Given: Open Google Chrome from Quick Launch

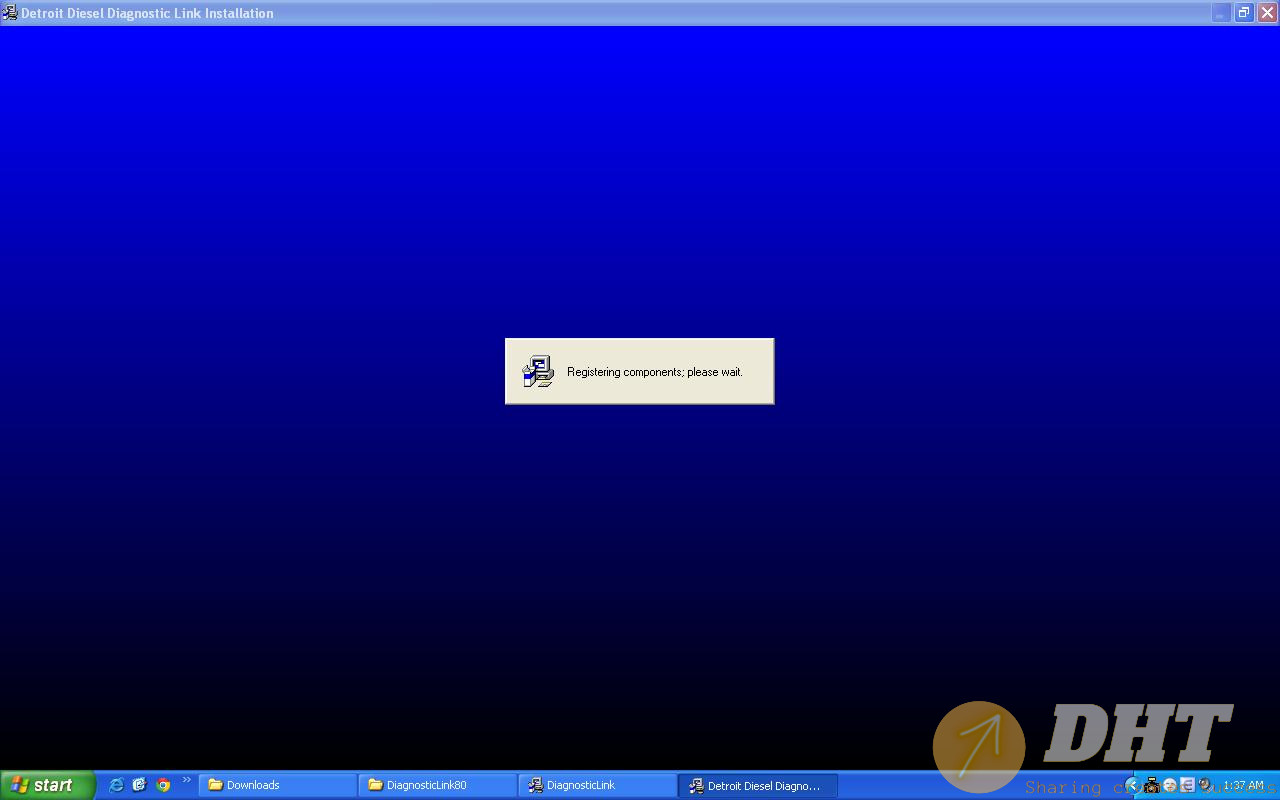Looking at the screenshot, I should coord(163,785).
